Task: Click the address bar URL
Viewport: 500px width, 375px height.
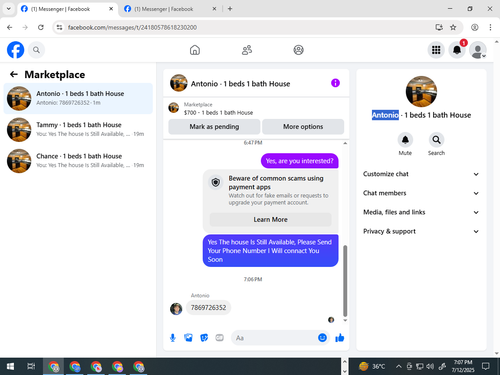Action: point(132,27)
